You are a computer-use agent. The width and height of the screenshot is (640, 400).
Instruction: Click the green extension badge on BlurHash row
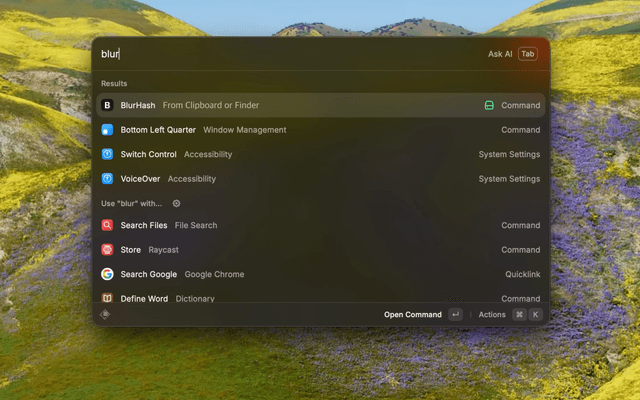(x=489, y=105)
